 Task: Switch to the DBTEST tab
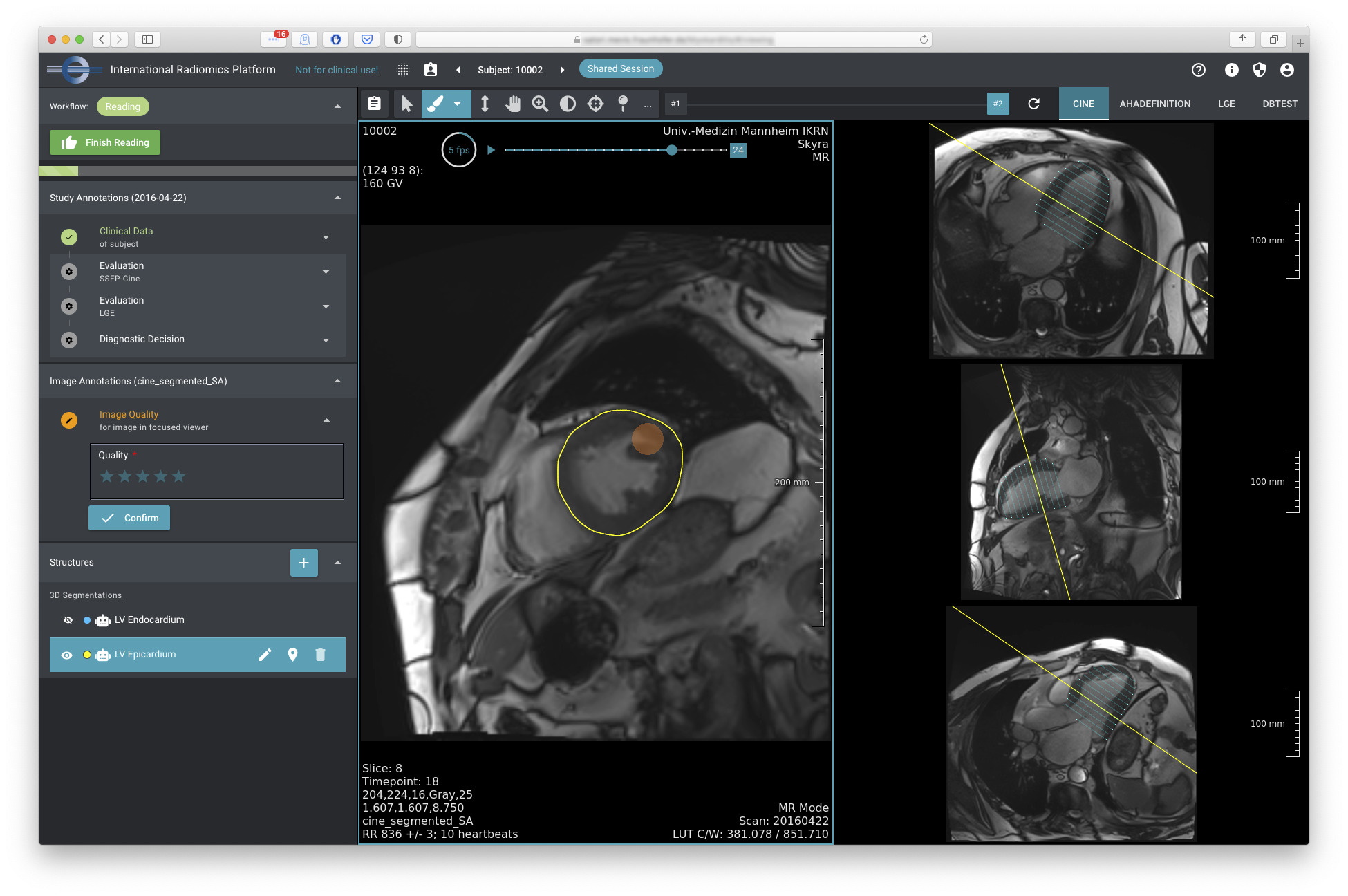[1280, 104]
